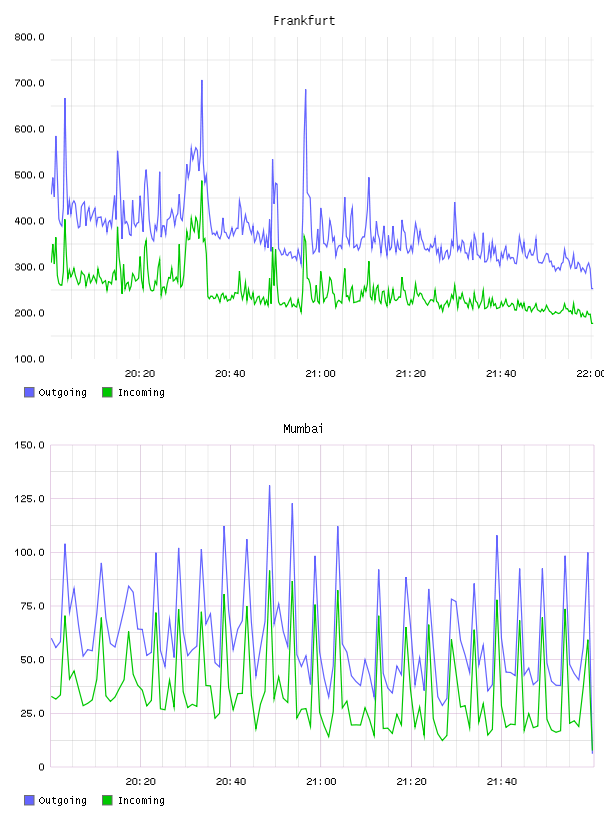The image size is (608, 816).
Task: Click the 500.0 y-axis label on the Frankfurt chart
Action: [x=29, y=175]
